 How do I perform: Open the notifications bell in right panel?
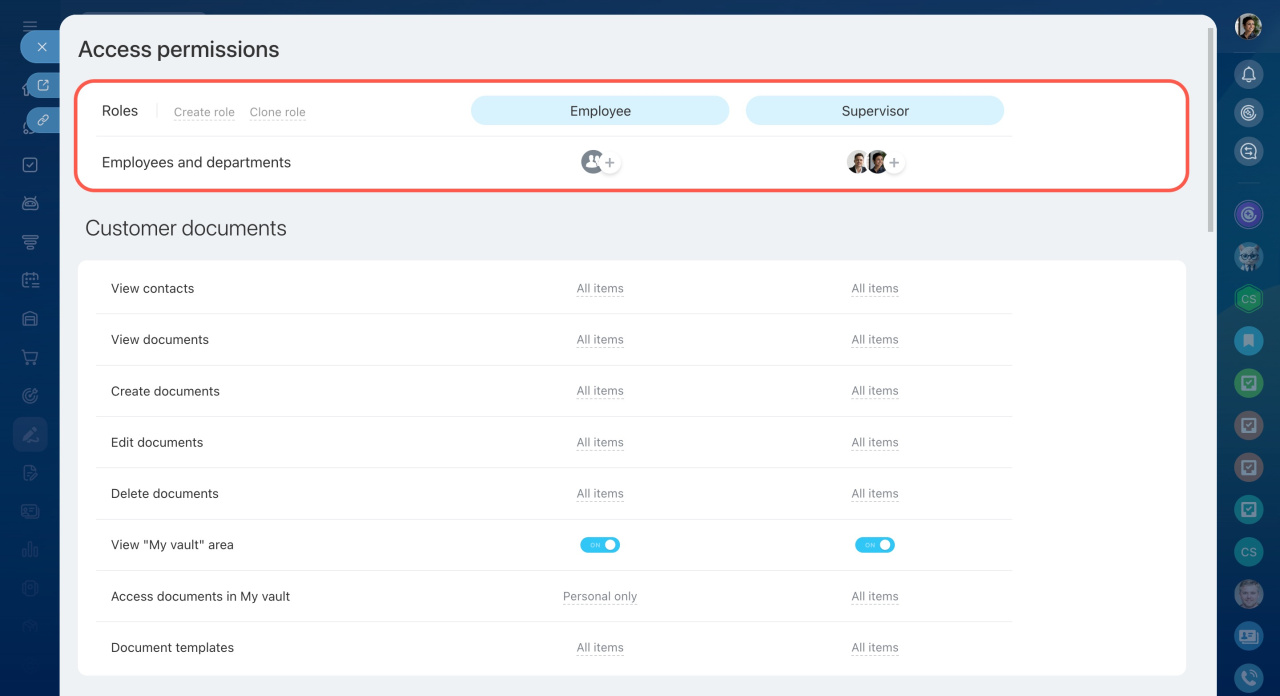1248,74
